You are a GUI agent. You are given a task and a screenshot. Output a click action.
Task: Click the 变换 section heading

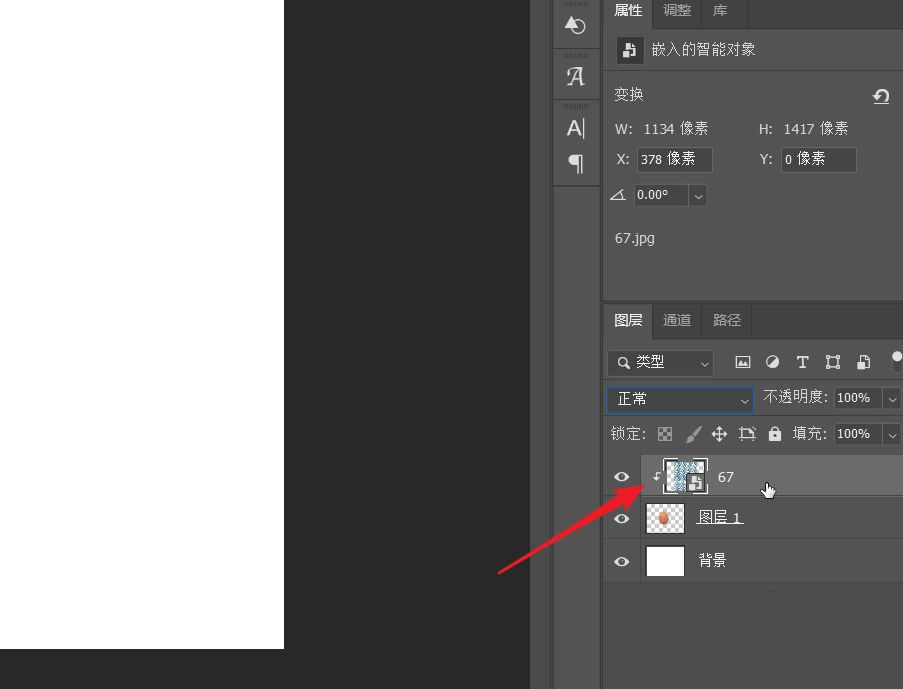click(x=628, y=94)
